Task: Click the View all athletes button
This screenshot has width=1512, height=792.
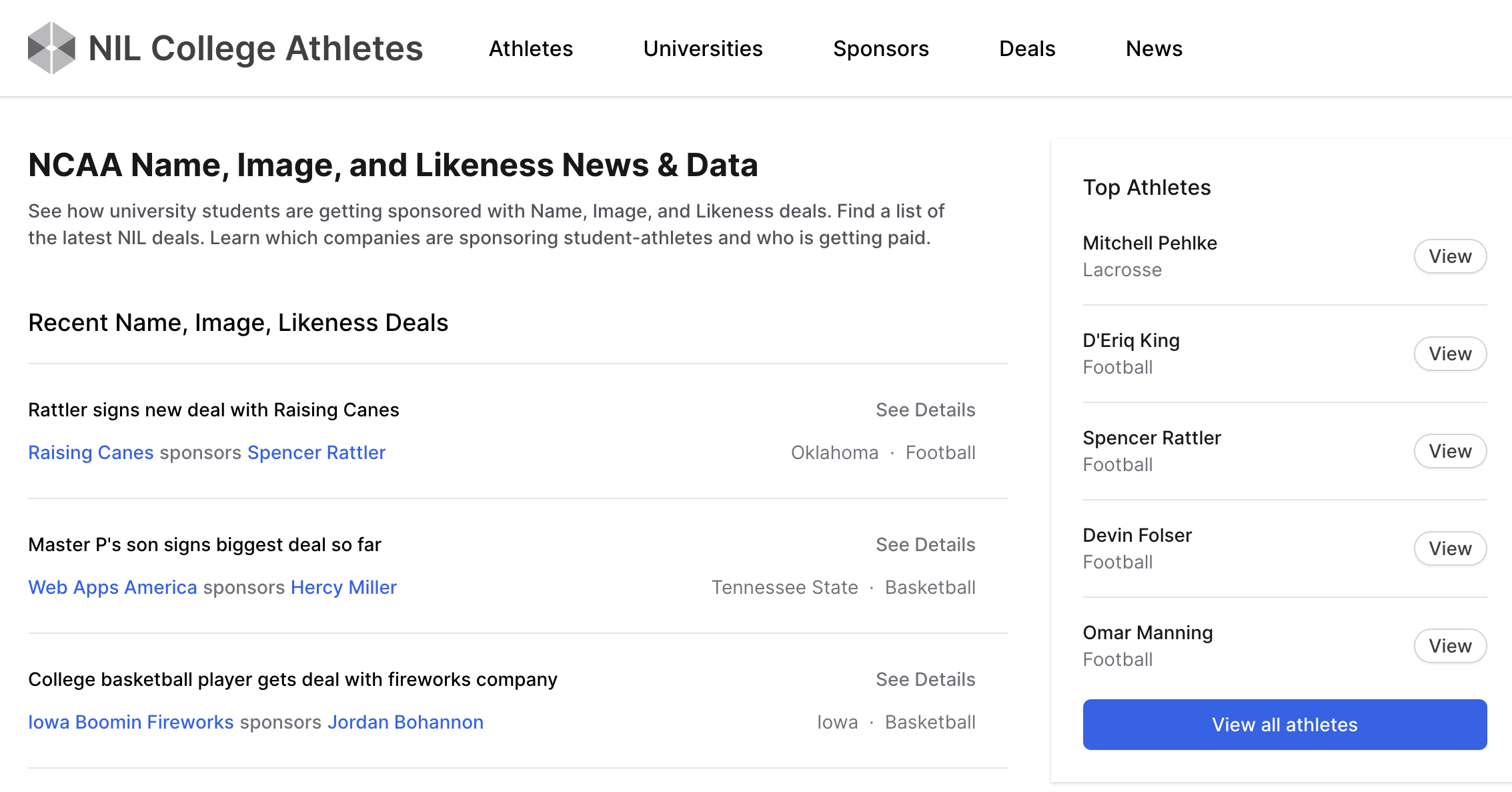Action: 1284,725
